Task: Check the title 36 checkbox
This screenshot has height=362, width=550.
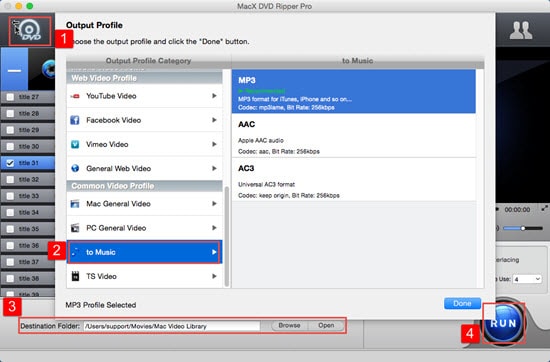Action: (x=11, y=246)
